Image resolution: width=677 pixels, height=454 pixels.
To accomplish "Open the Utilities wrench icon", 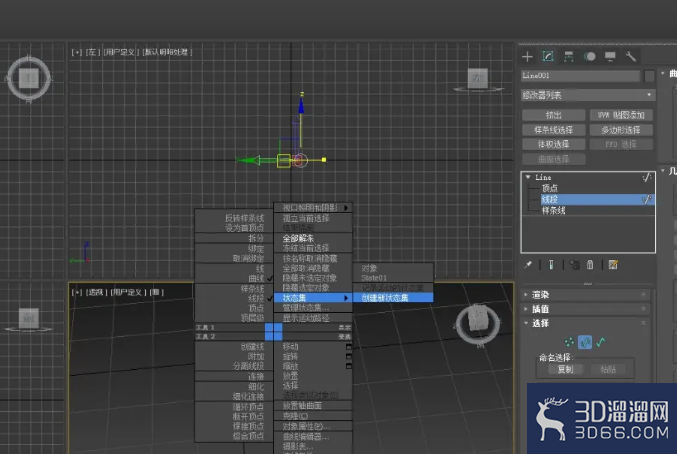I will coord(631,57).
